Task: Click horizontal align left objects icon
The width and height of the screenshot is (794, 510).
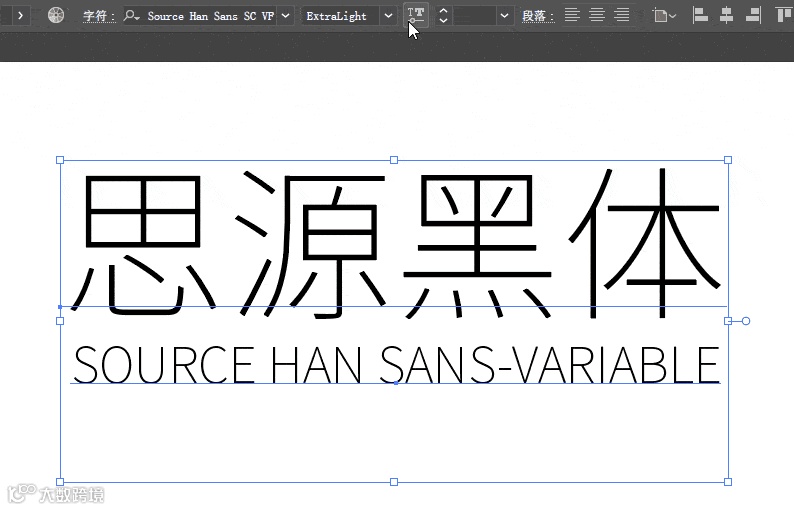Action: pos(700,15)
